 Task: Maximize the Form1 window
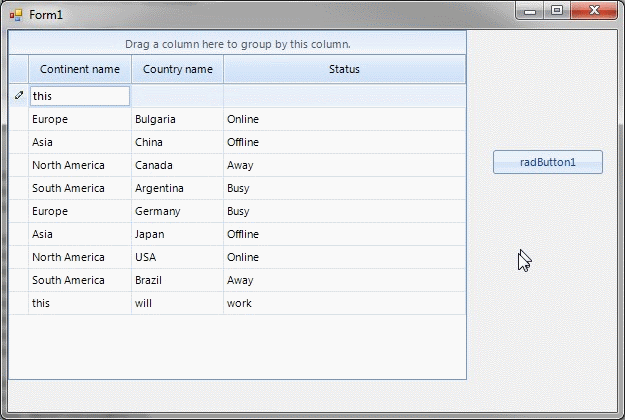click(x=557, y=11)
